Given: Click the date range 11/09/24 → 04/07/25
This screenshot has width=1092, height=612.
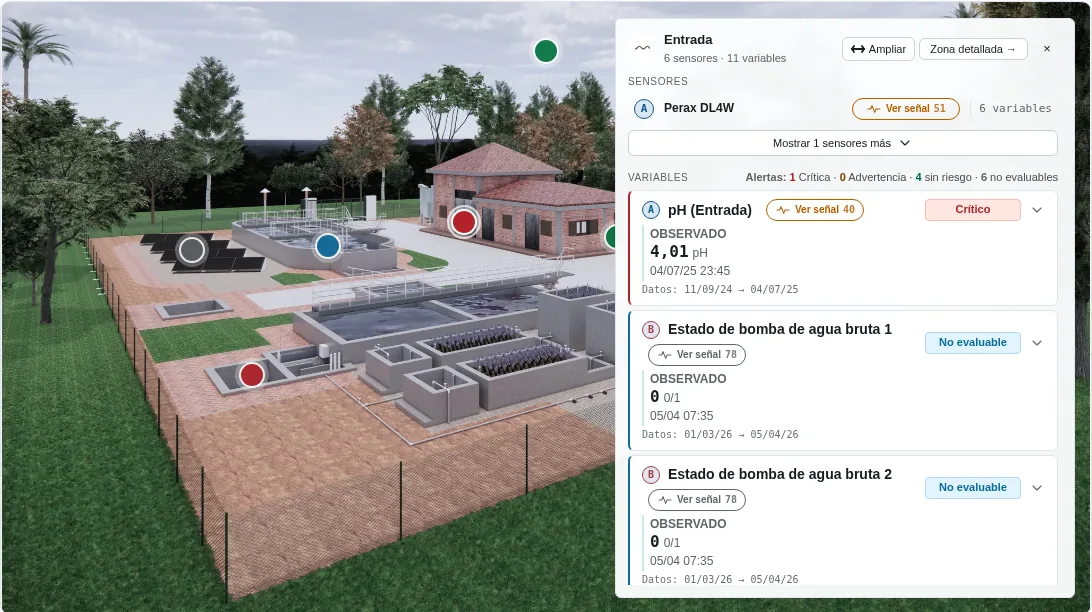Looking at the screenshot, I should [x=741, y=290].
